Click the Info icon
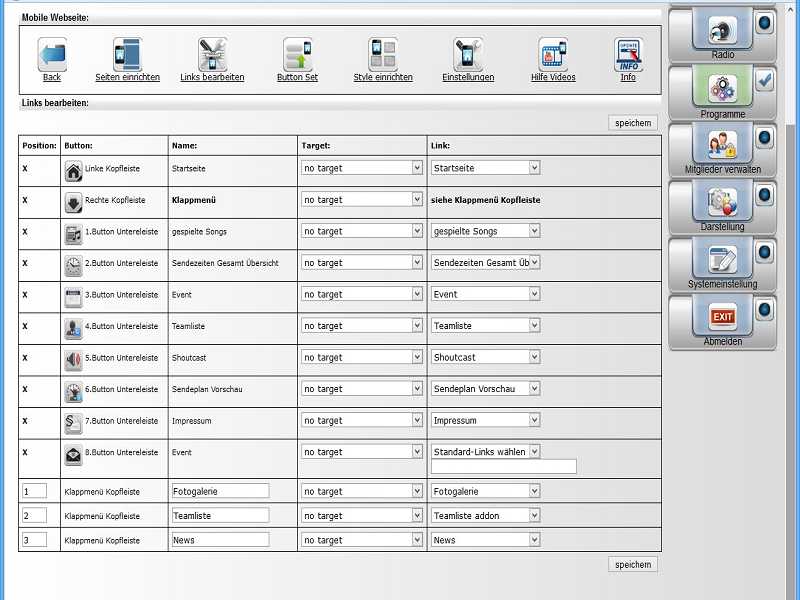Screen dimensions: 800x600 (628, 54)
